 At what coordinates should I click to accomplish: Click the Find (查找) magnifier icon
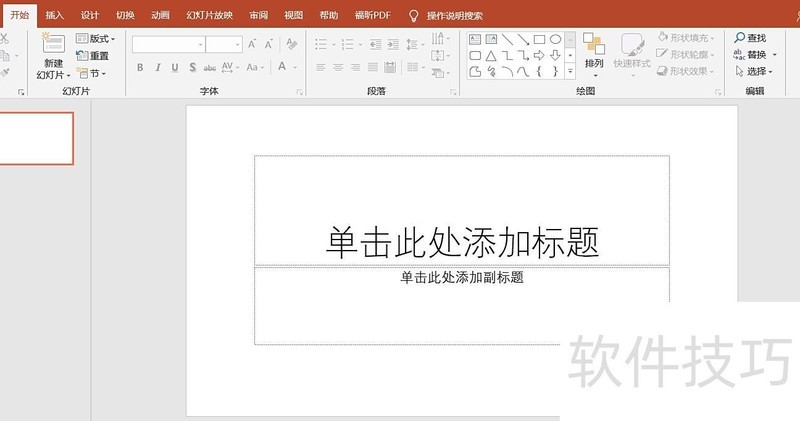739,38
